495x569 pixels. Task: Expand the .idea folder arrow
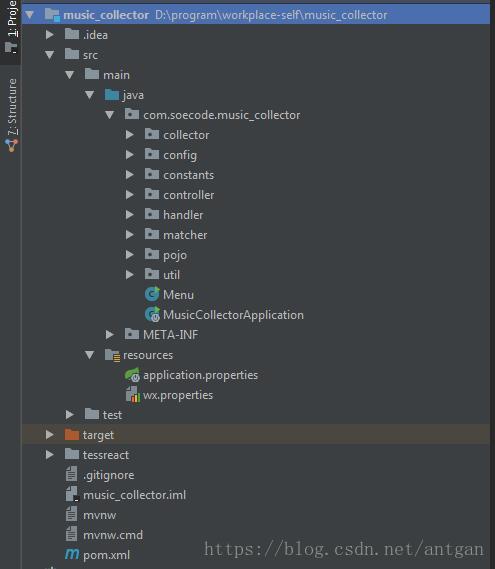[x=50, y=35]
